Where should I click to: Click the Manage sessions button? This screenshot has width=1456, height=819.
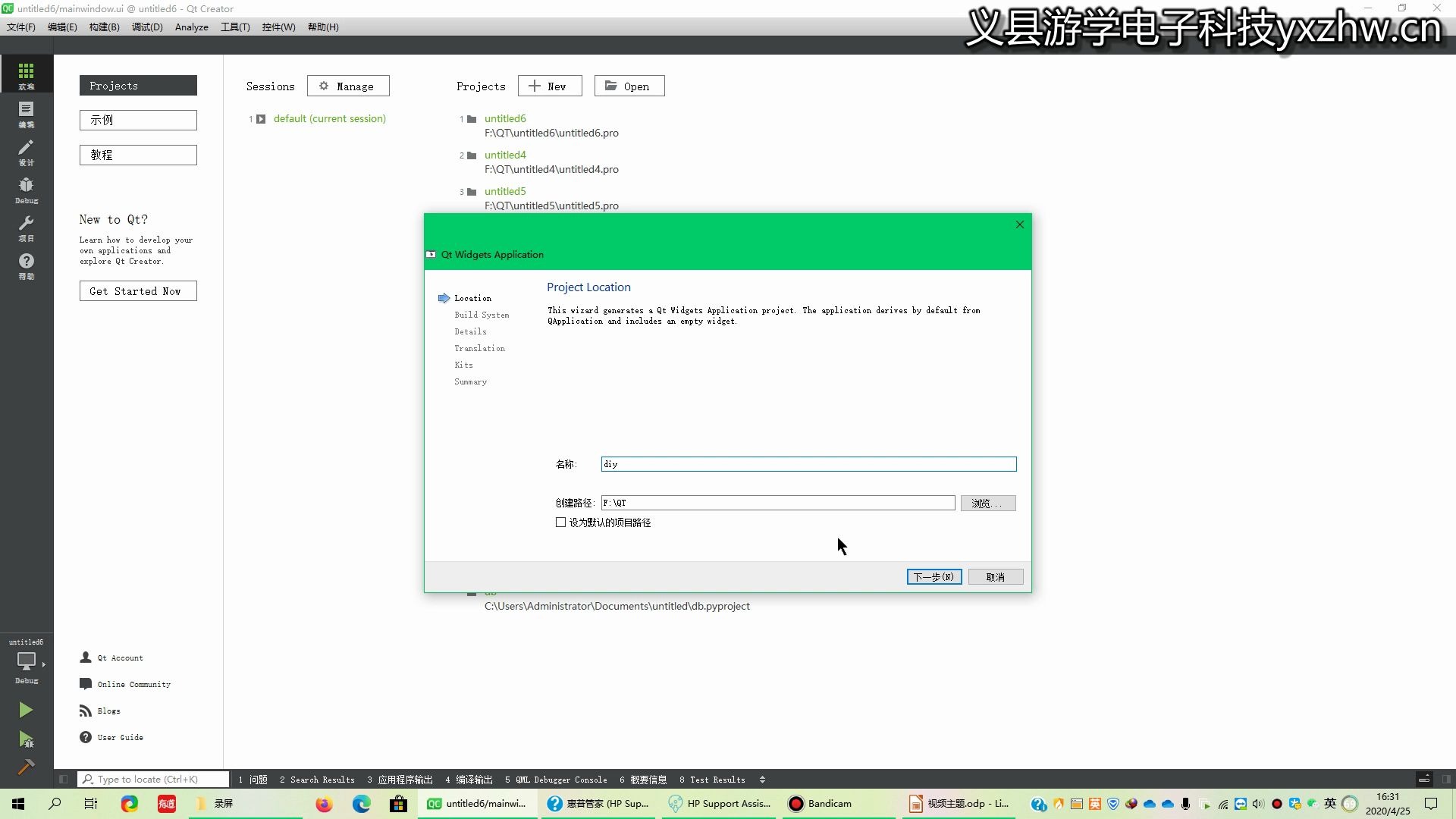[x=348, y=86]
